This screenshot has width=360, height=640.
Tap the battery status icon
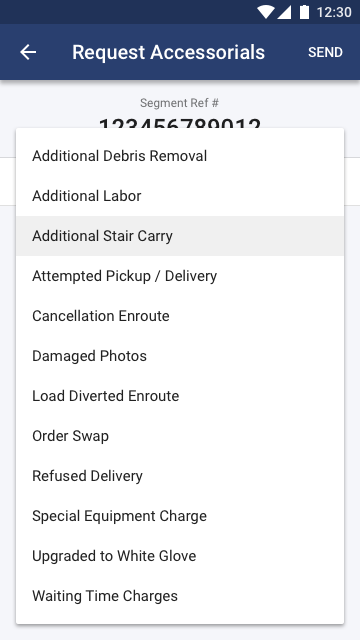point(304,12)
